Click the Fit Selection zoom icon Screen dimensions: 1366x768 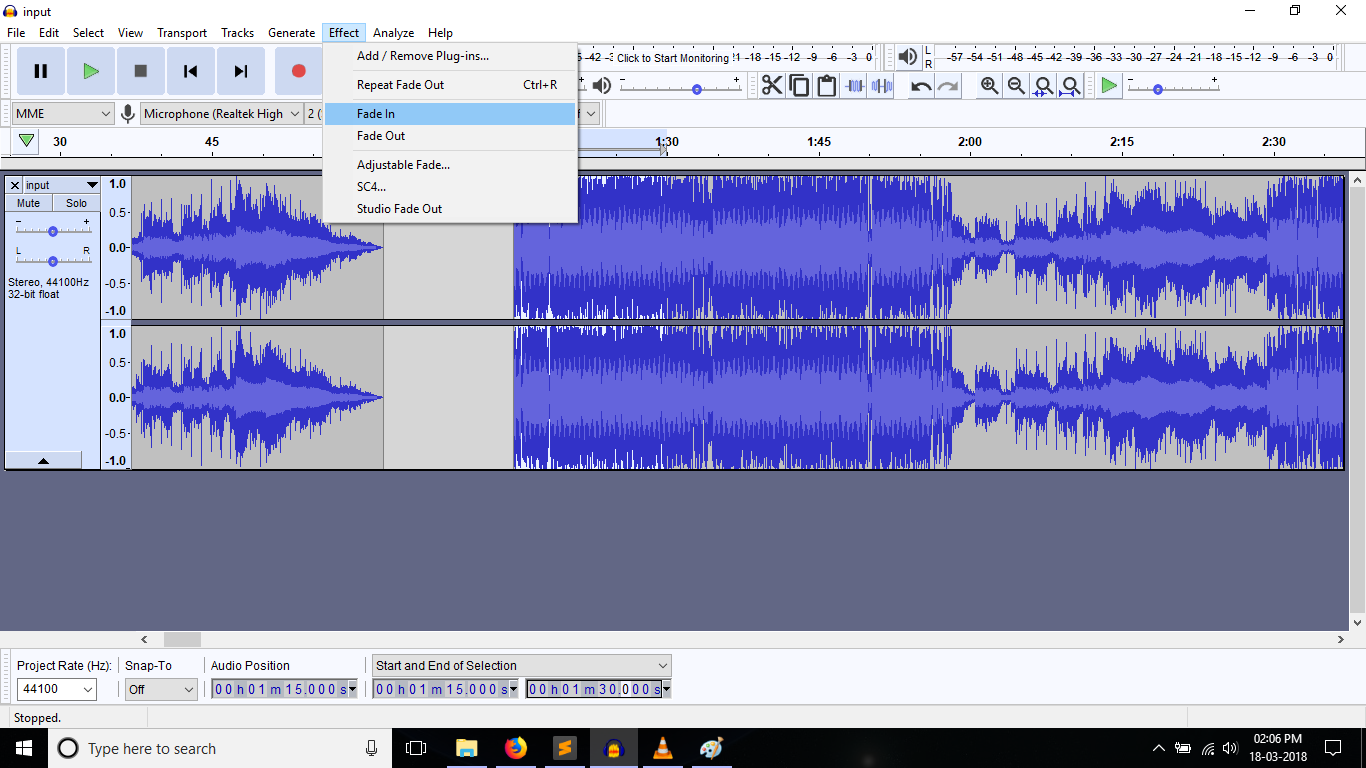pos(1043,86)
